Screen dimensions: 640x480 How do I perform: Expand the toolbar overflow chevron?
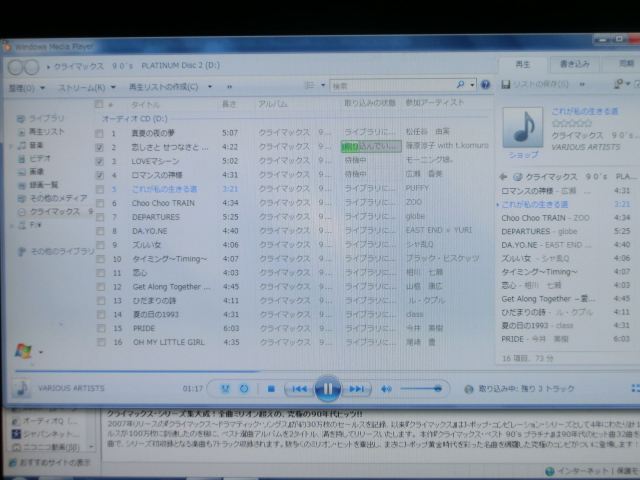click(x=229, y=87)
